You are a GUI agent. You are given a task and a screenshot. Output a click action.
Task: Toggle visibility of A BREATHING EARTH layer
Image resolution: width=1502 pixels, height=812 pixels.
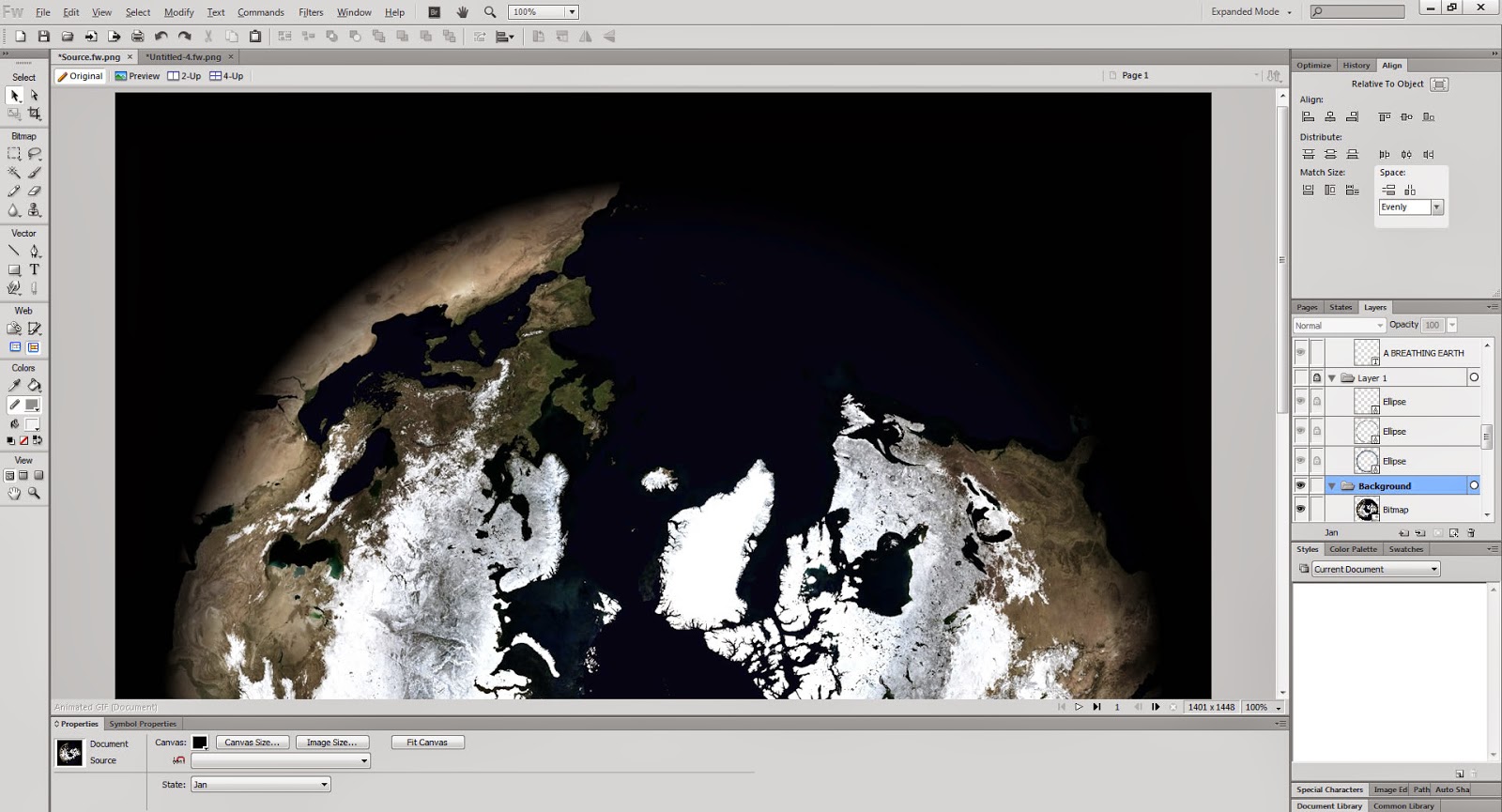tap(1300, 353)
